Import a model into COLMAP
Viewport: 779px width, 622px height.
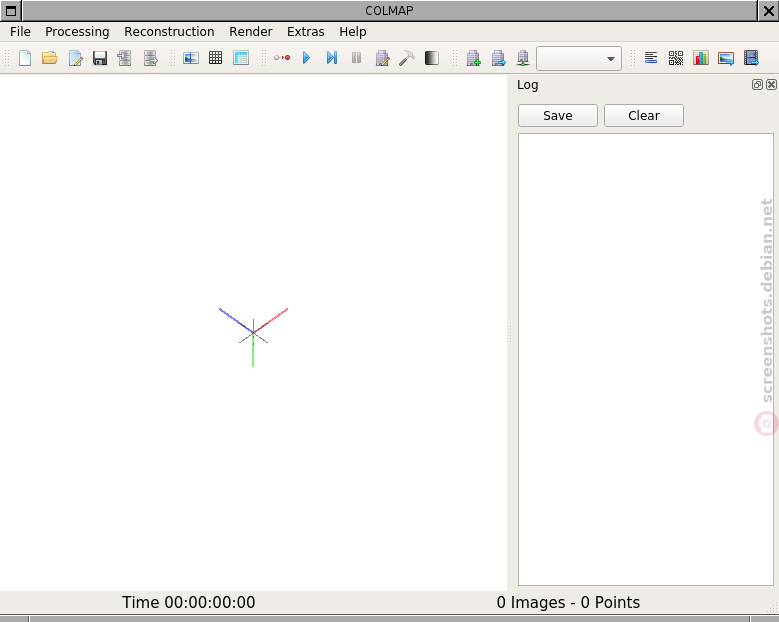pyautogui.click(x=125, y=58)
